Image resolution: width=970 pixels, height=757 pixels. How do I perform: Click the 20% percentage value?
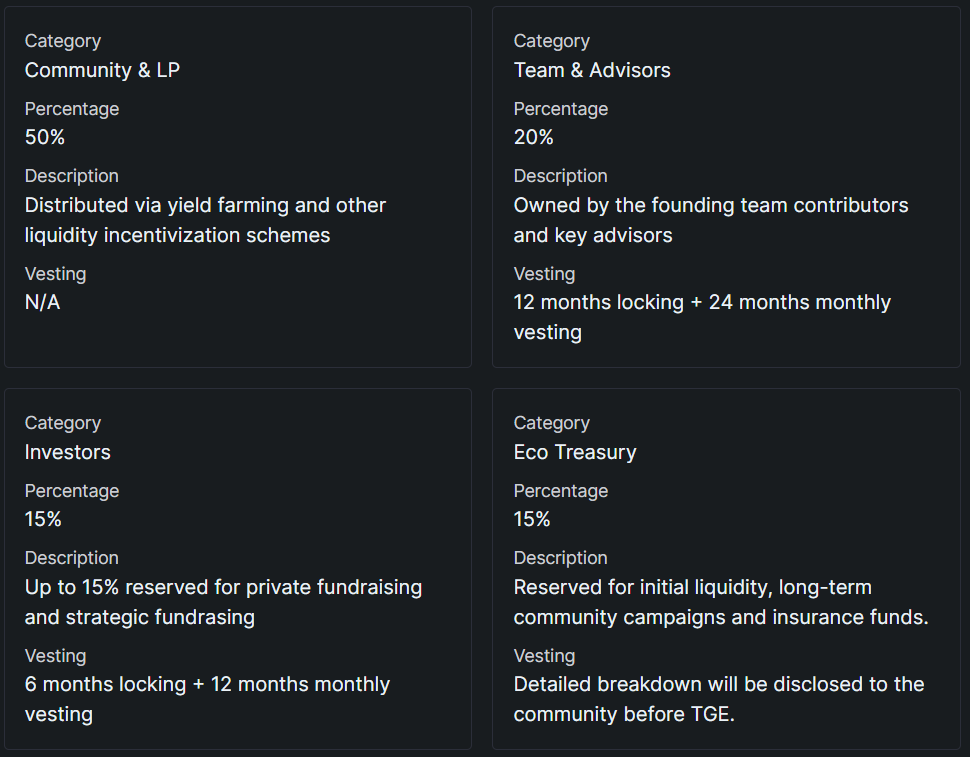(534, 137)
